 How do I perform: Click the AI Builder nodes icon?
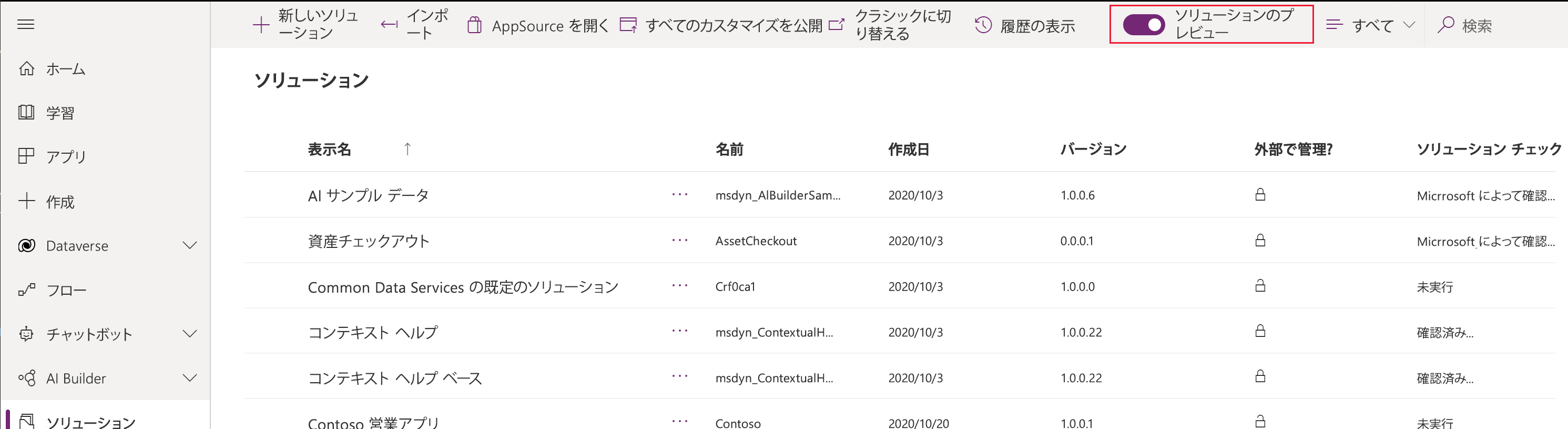pos(26,378)
